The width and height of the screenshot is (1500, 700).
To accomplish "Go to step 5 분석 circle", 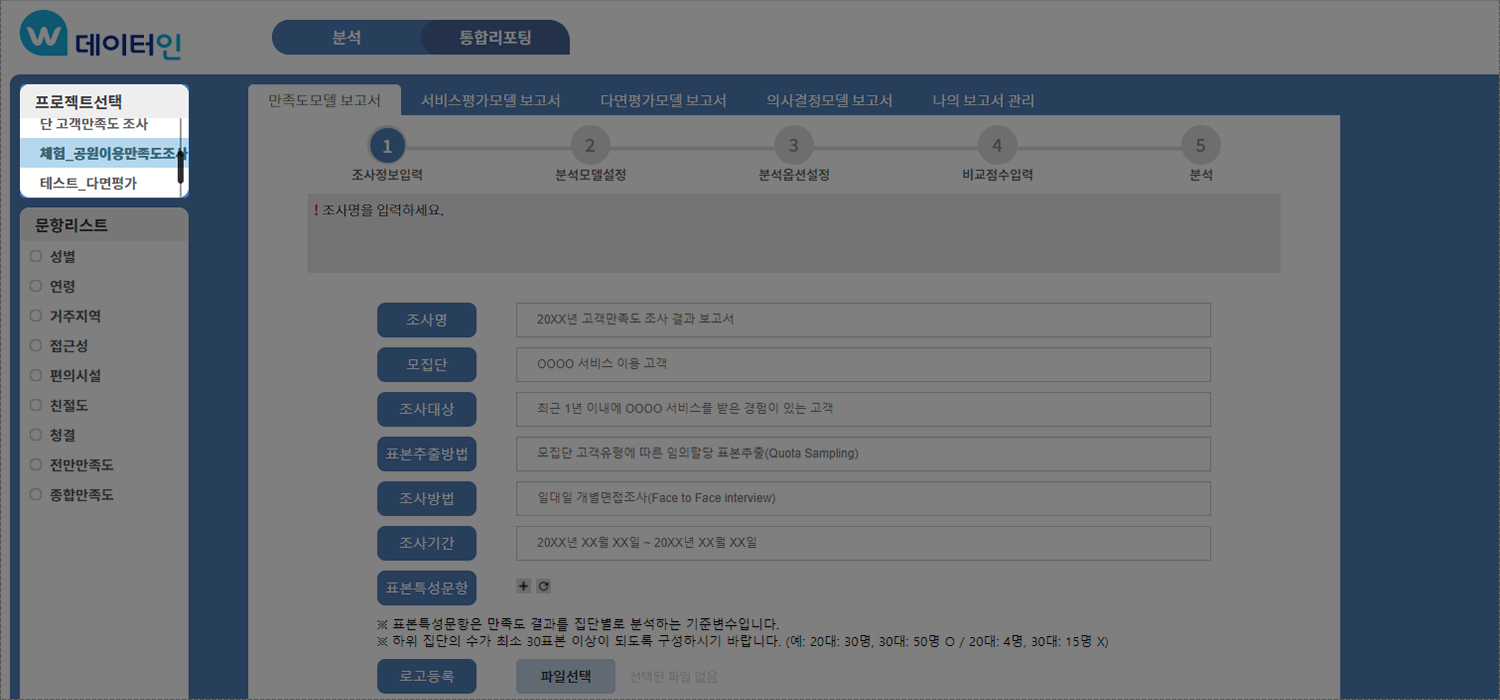I will pyautogui.click(x=1200, y=146).
